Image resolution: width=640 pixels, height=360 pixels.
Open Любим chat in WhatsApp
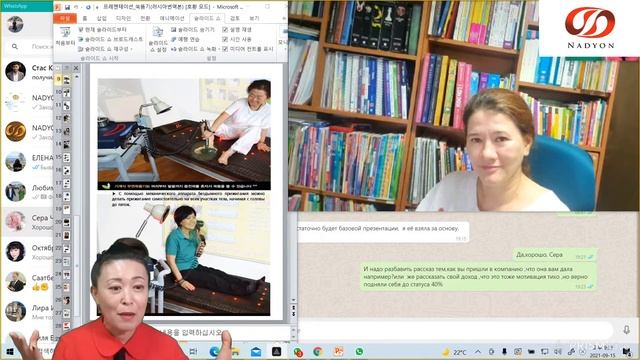point(27,192)
